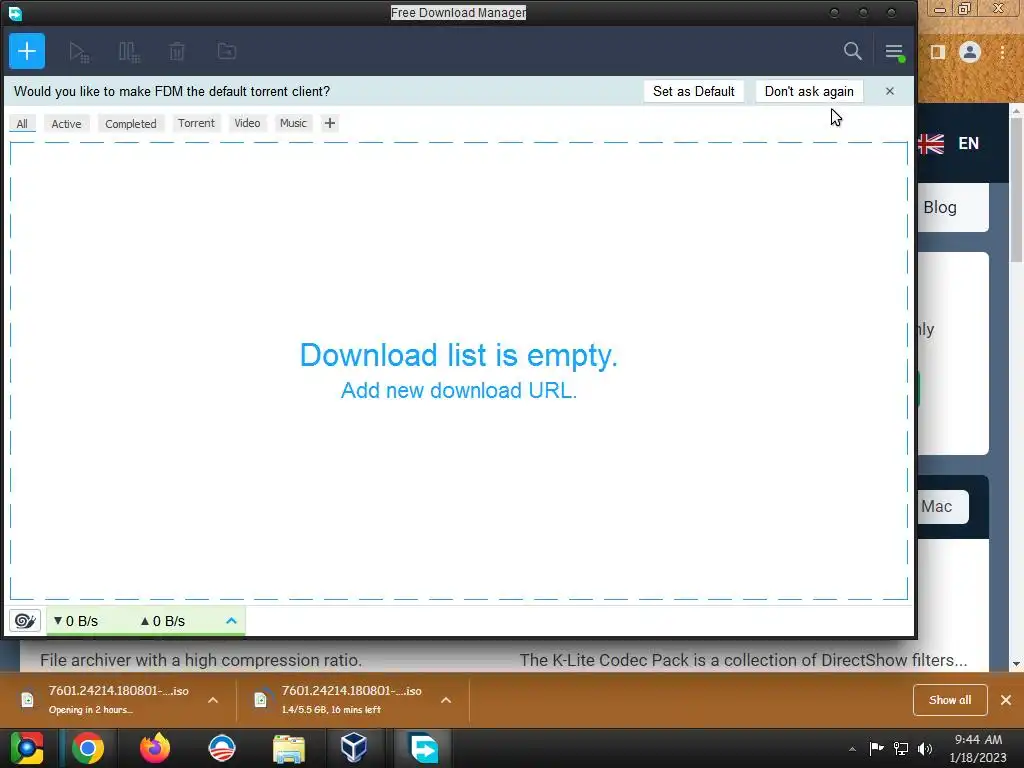Click Free Download Manager taskbar icon
This screenshot has width=1024, height=768.
coord(424,748)
